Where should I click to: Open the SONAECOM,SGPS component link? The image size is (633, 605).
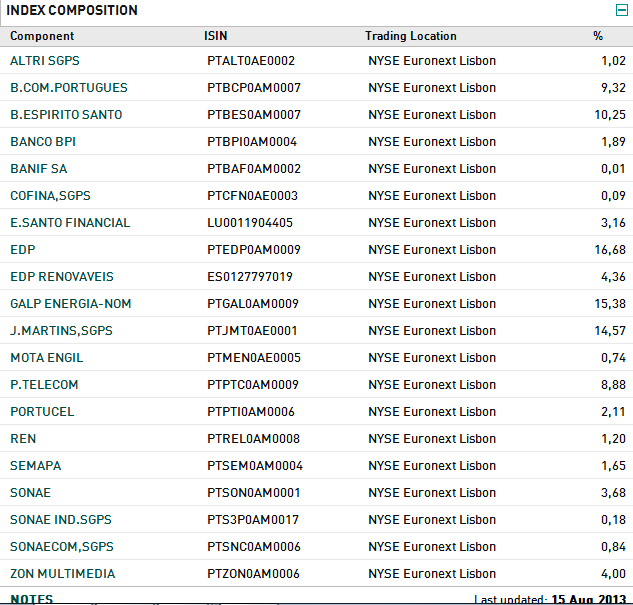pyautogui.click(x=62, y=547)
